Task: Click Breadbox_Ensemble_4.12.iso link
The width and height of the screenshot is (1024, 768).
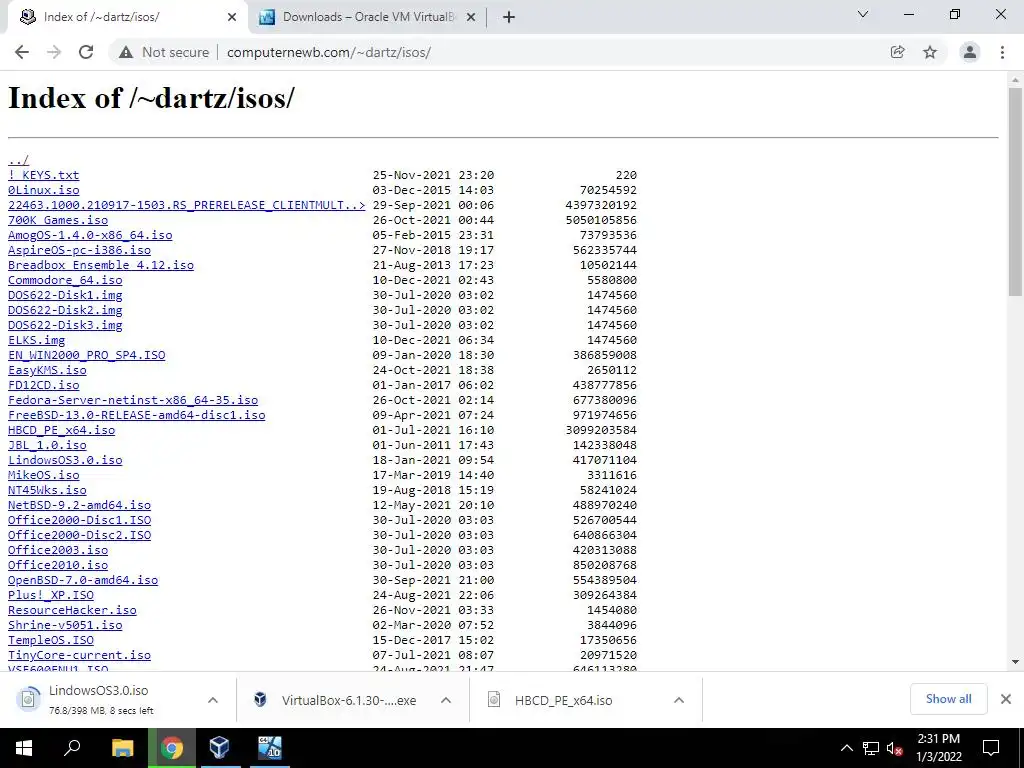Action: (101, 265)
